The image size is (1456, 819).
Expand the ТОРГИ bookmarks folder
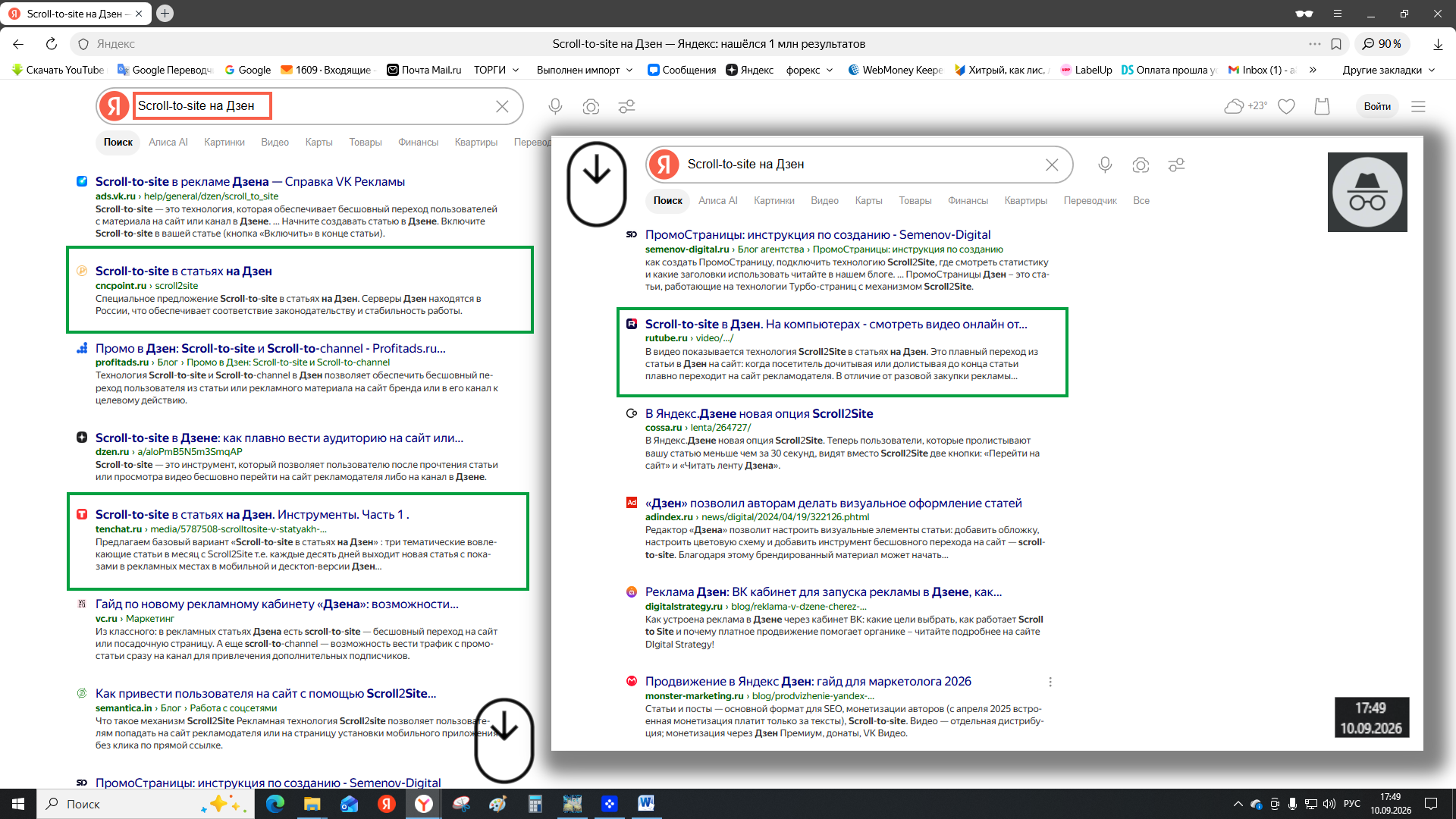[x=497, y=70]
